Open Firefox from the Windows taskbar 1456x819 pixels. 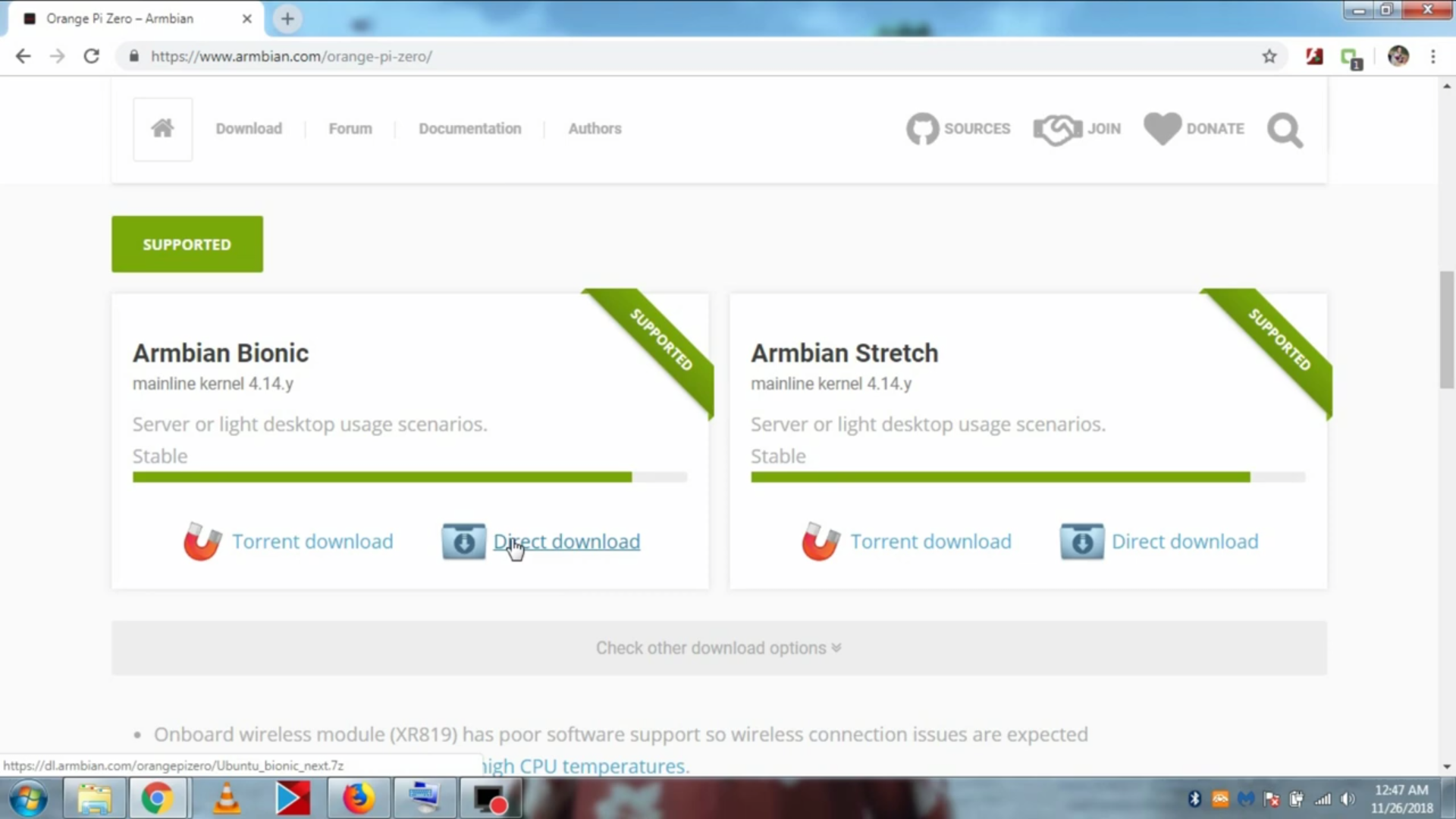click(x=358, y=799)
